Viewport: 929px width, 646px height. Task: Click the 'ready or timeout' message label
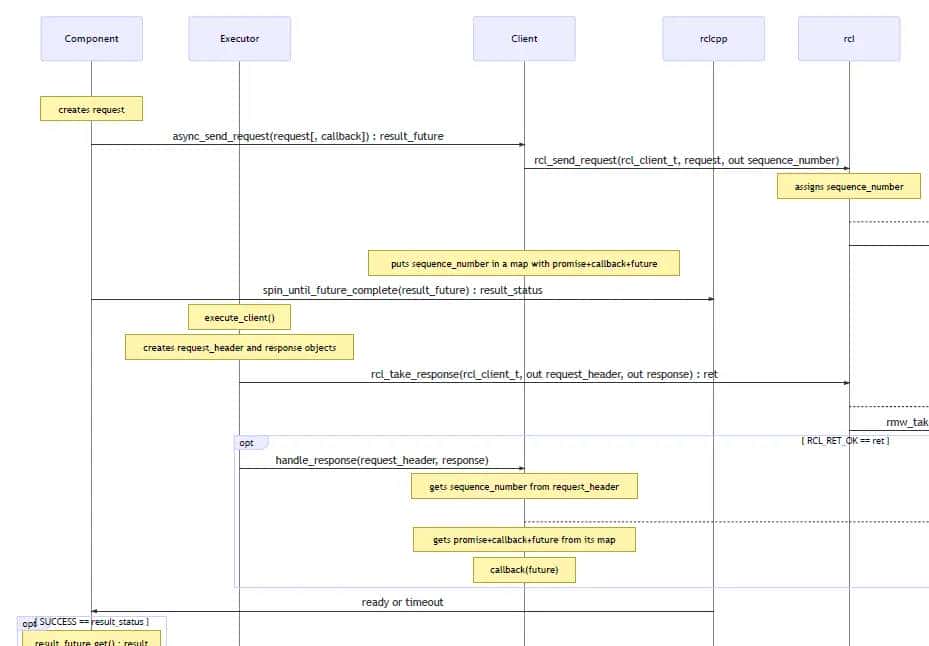click(x=402, y=602)
